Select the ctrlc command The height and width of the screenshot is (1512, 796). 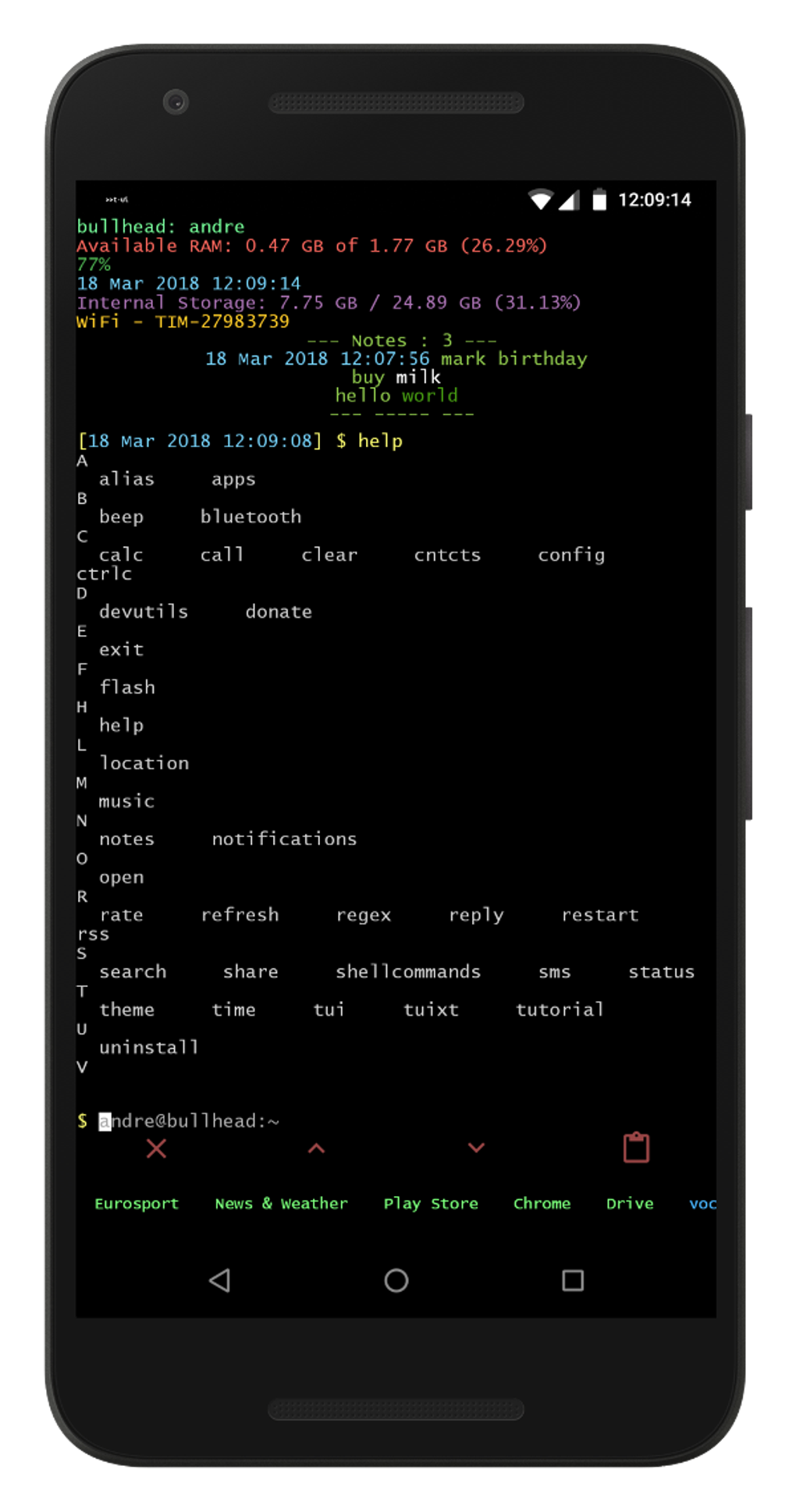point(105,573)
